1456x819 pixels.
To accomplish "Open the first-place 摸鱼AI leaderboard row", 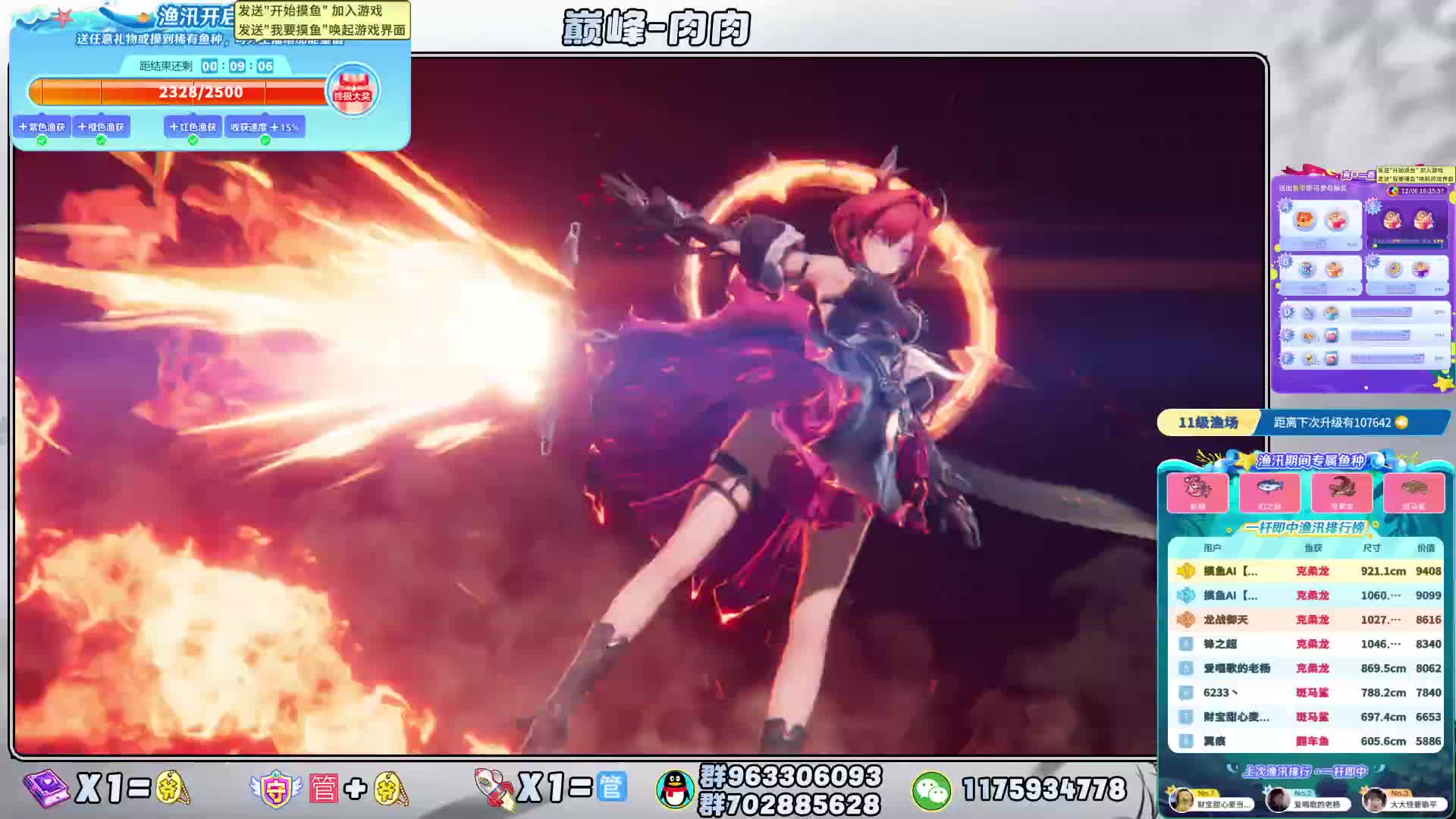I will click(x=1306, y=571).
